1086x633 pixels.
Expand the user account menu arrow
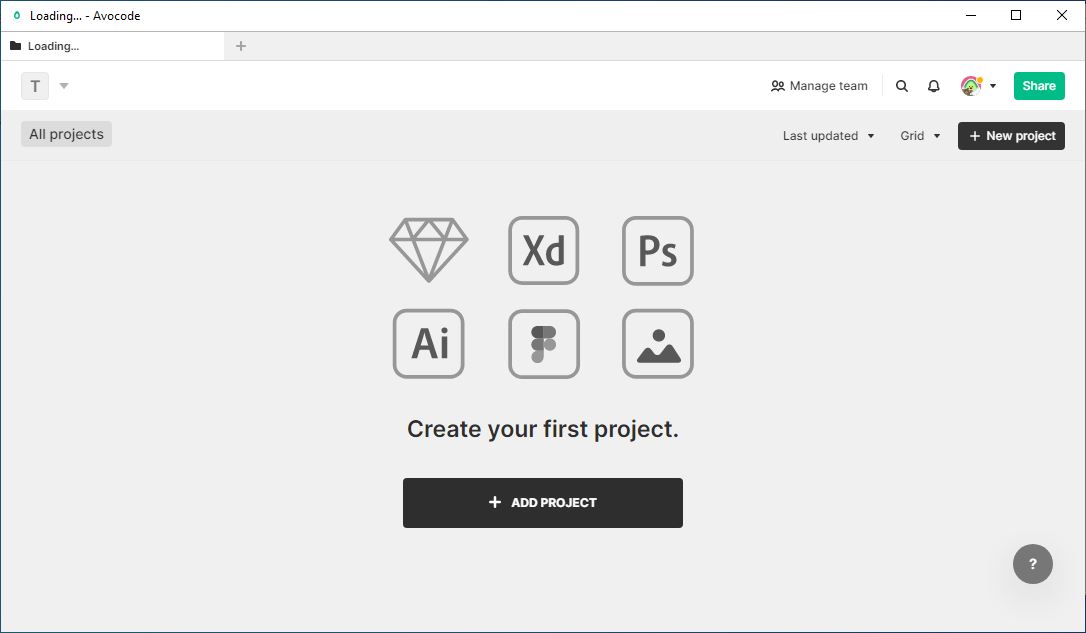[x=993, y=86]
